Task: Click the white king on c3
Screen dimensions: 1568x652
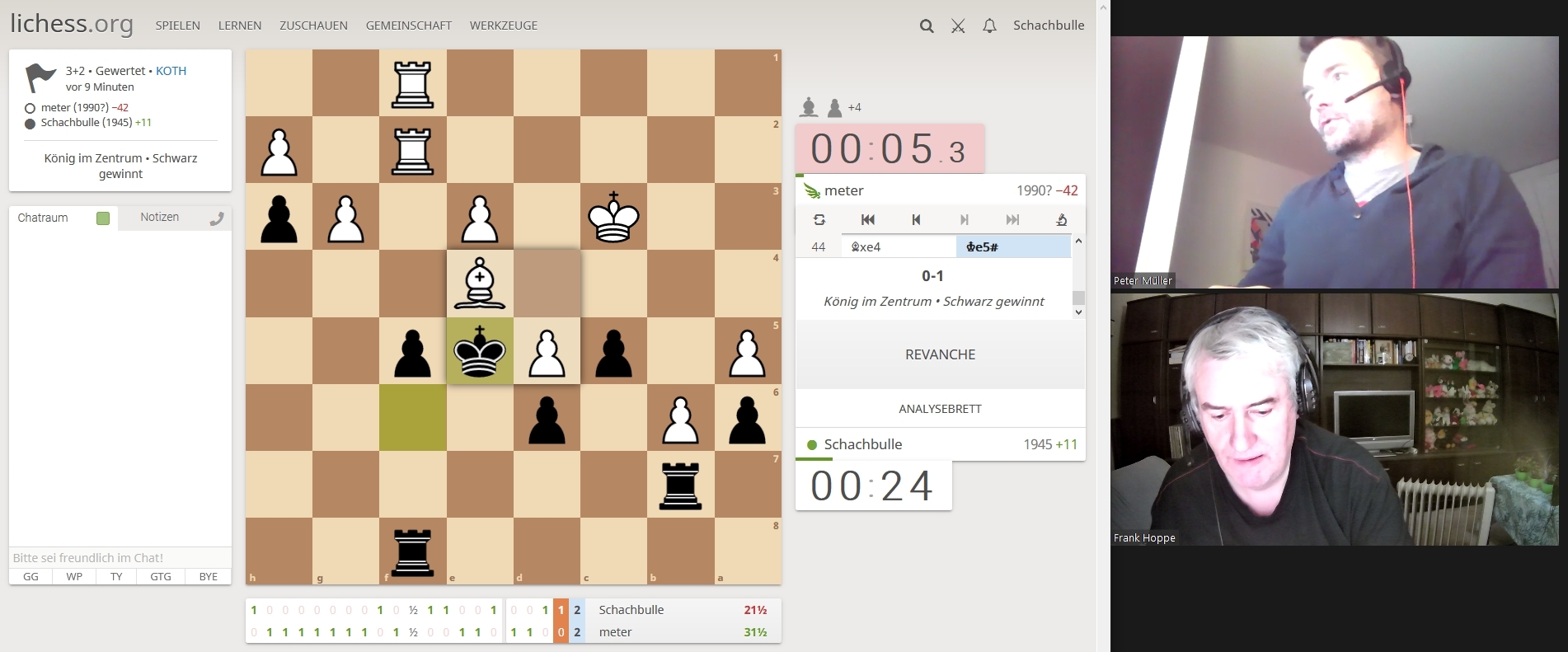Action: [x=613, y=217]
